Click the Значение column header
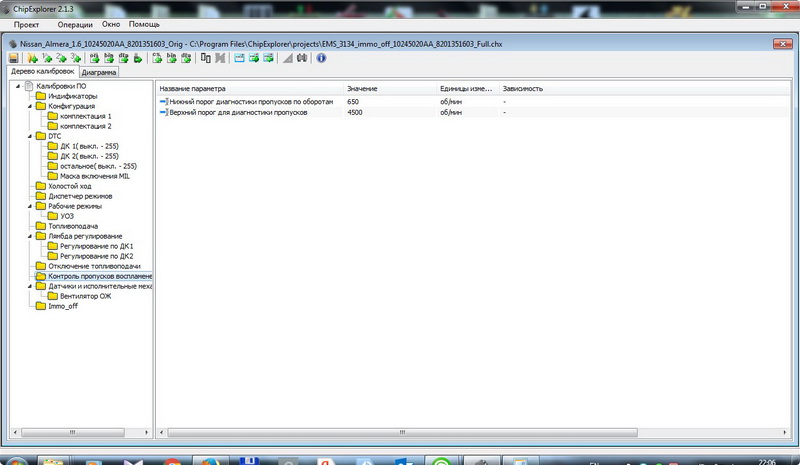This screenshot has width=800, height=465. (x=362, y=88)
